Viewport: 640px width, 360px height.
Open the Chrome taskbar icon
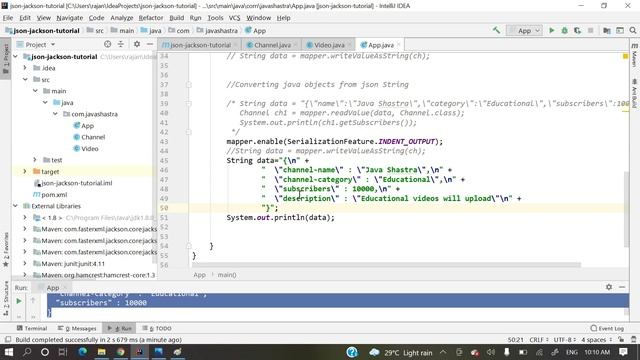pos(121,352)
